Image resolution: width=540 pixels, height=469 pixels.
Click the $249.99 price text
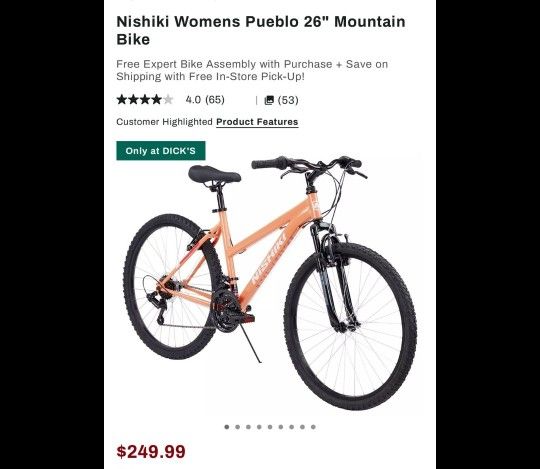click(x=151, y=452)
